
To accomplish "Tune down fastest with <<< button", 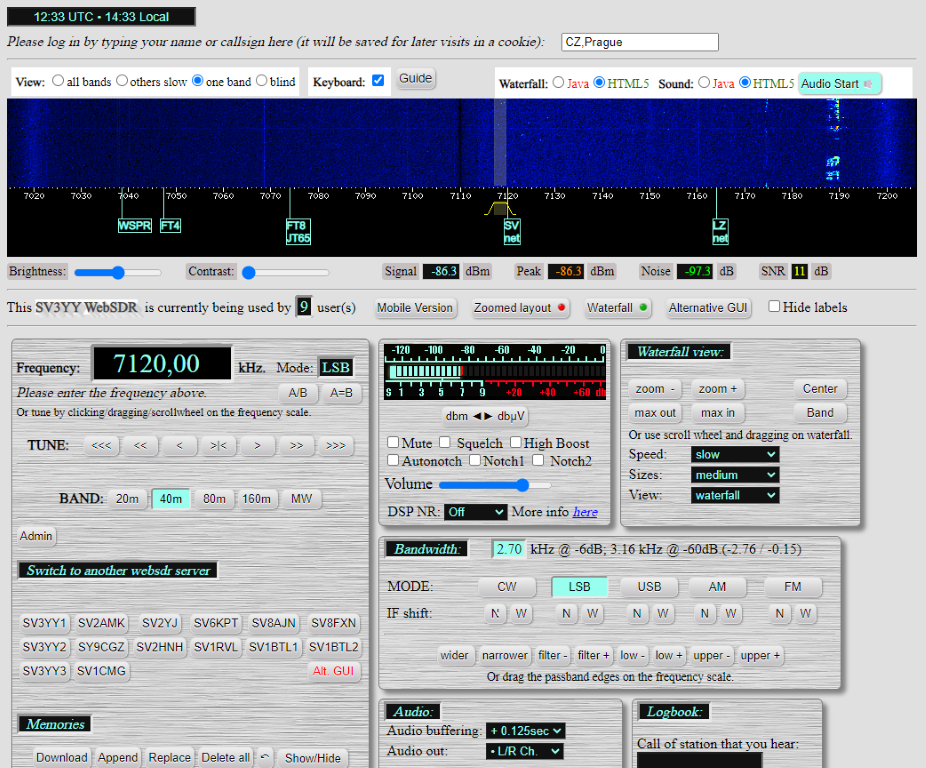I will [101, 445].
